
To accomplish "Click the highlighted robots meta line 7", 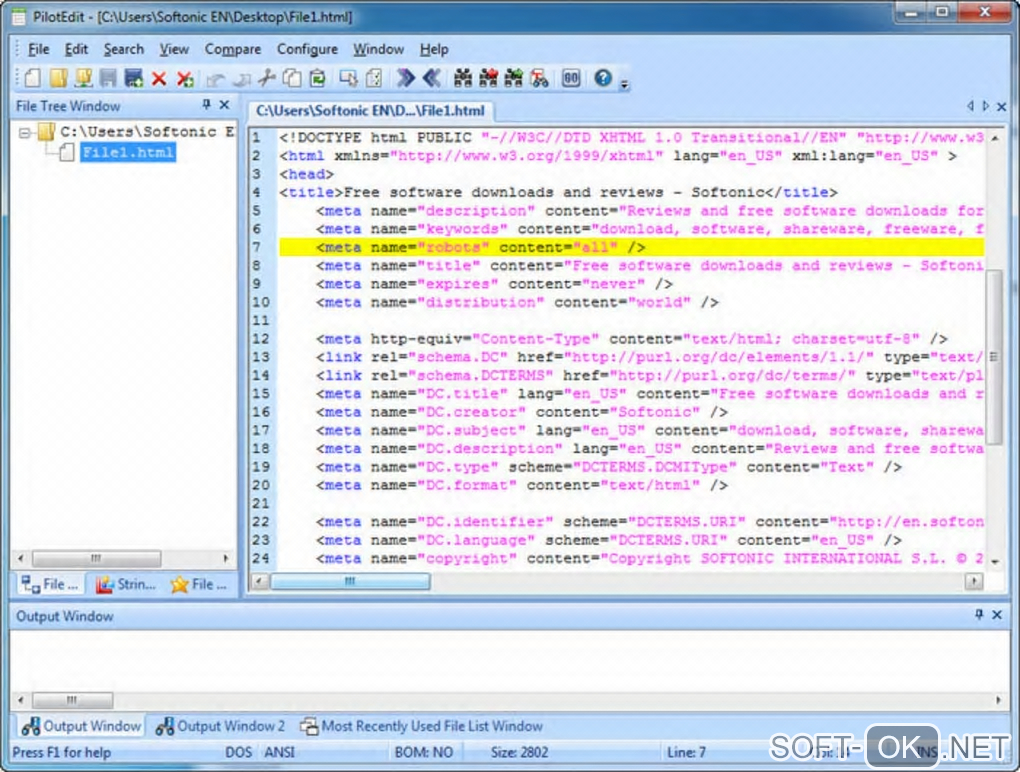I will point(631,247).
